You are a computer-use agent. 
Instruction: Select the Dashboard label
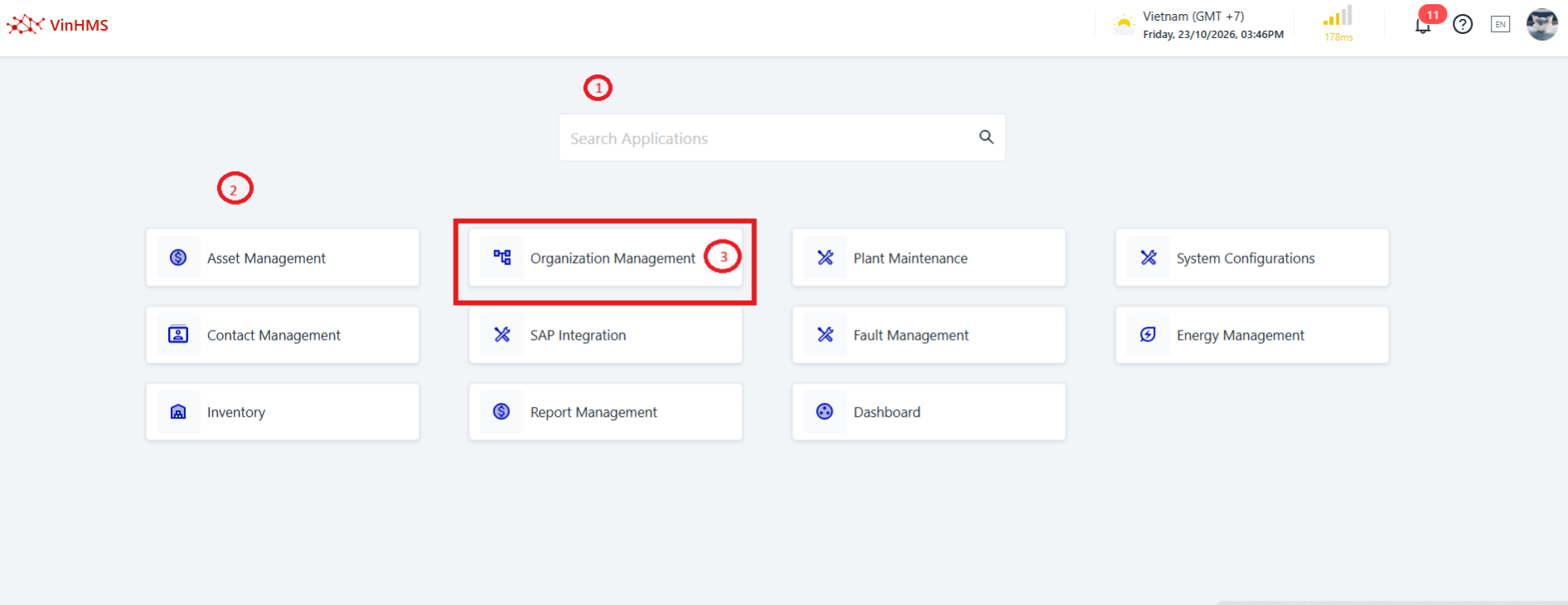pos(886,413)
